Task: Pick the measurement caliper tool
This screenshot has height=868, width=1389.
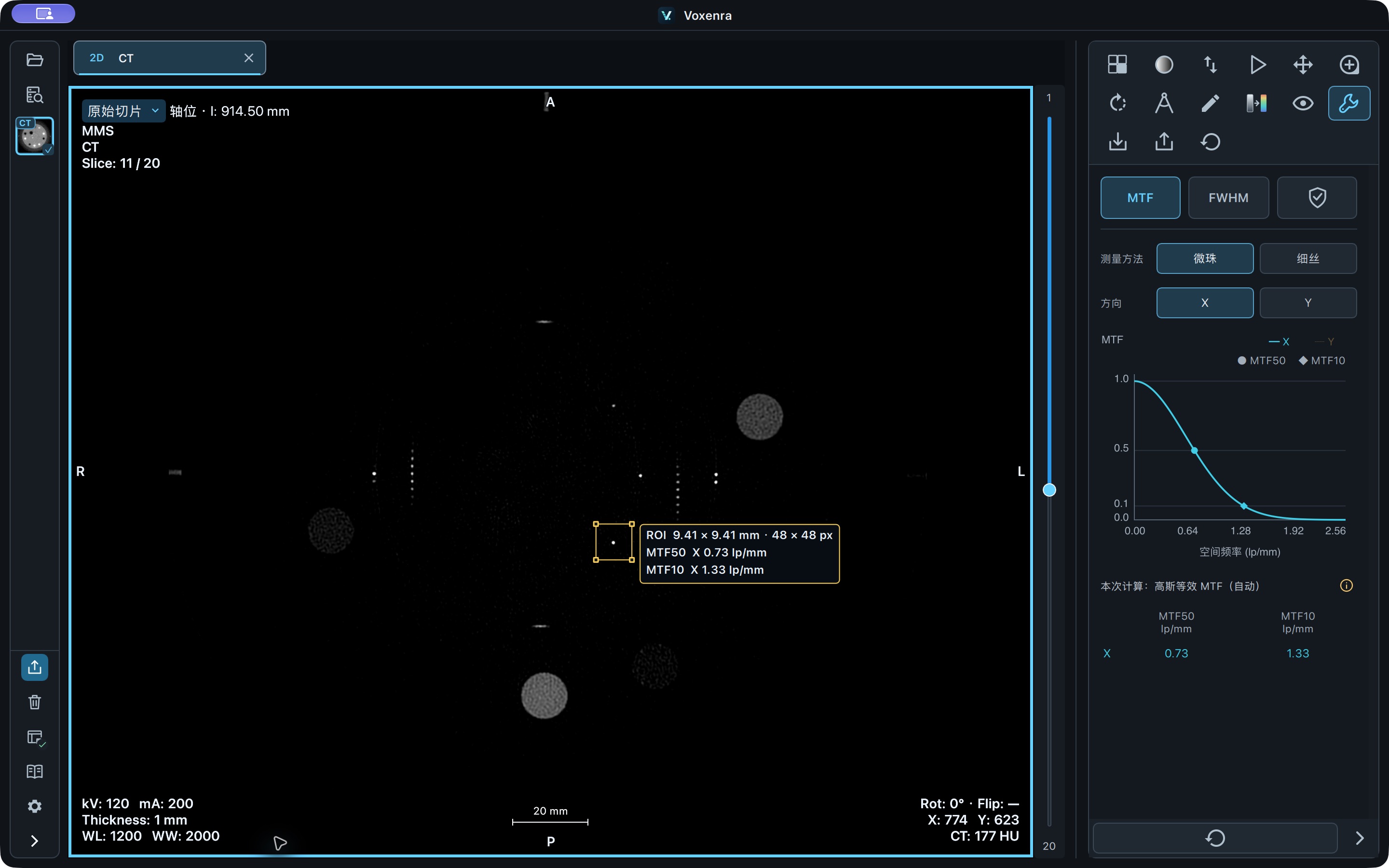Action: click(1163, 103)
